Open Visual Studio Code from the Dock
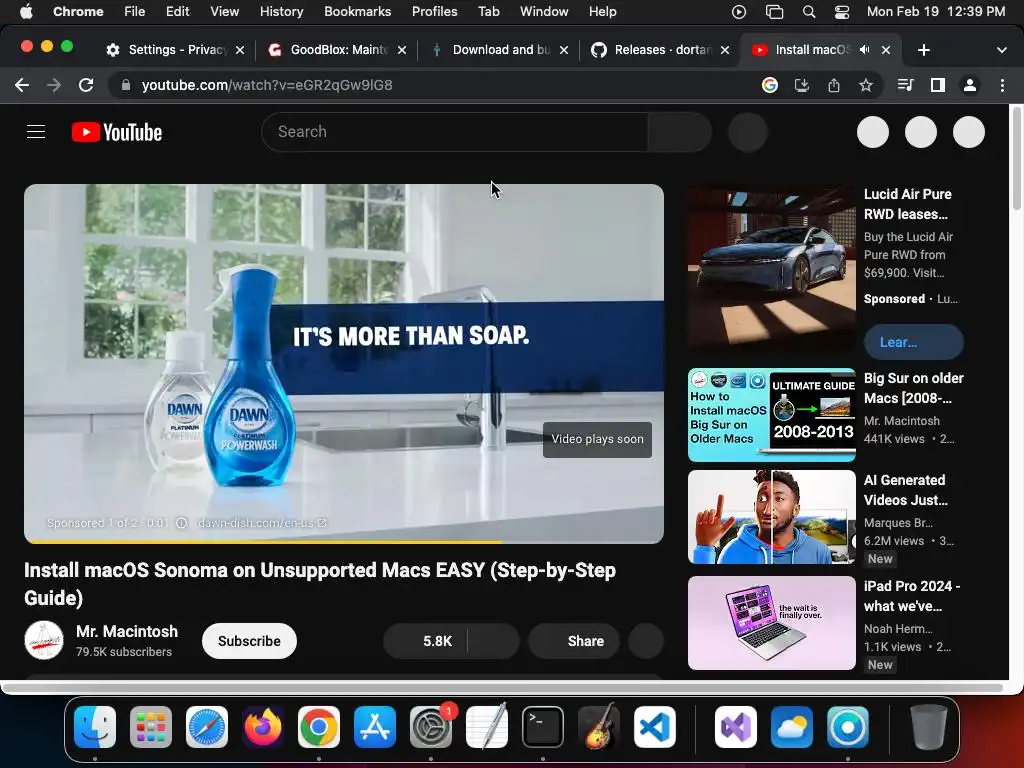This screenshot has width=1024, height=768. pos(655,726)
